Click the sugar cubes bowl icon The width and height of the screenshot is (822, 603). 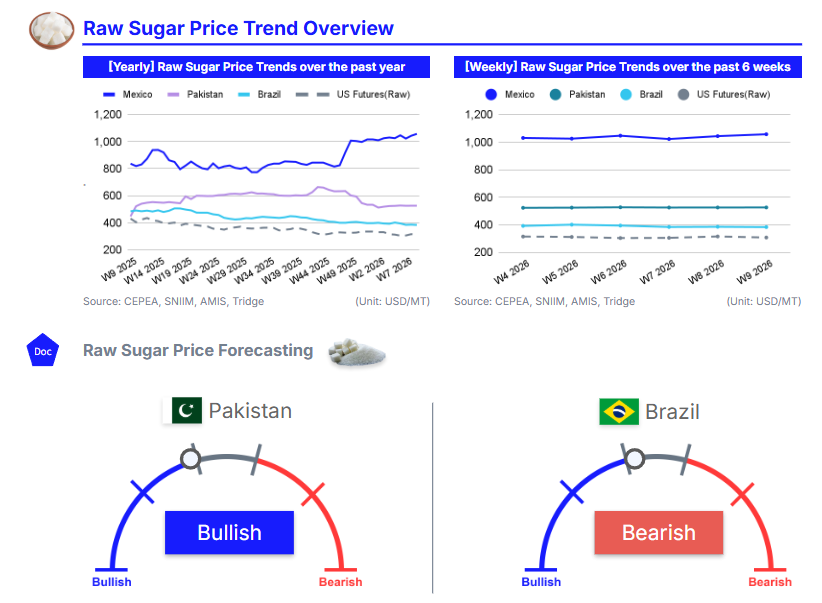[53, 29]
